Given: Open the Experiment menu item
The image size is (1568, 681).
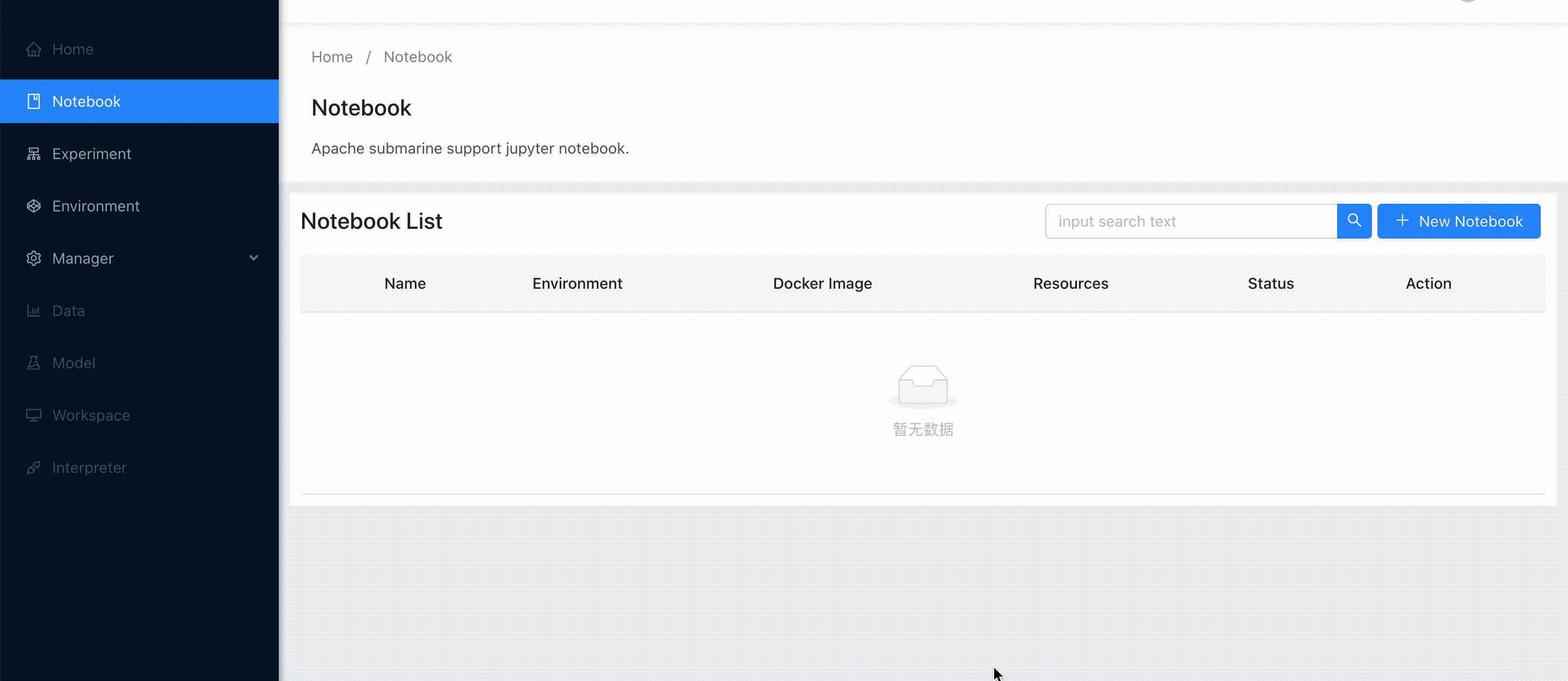Looking at the screenshot, I should [91, 154].
